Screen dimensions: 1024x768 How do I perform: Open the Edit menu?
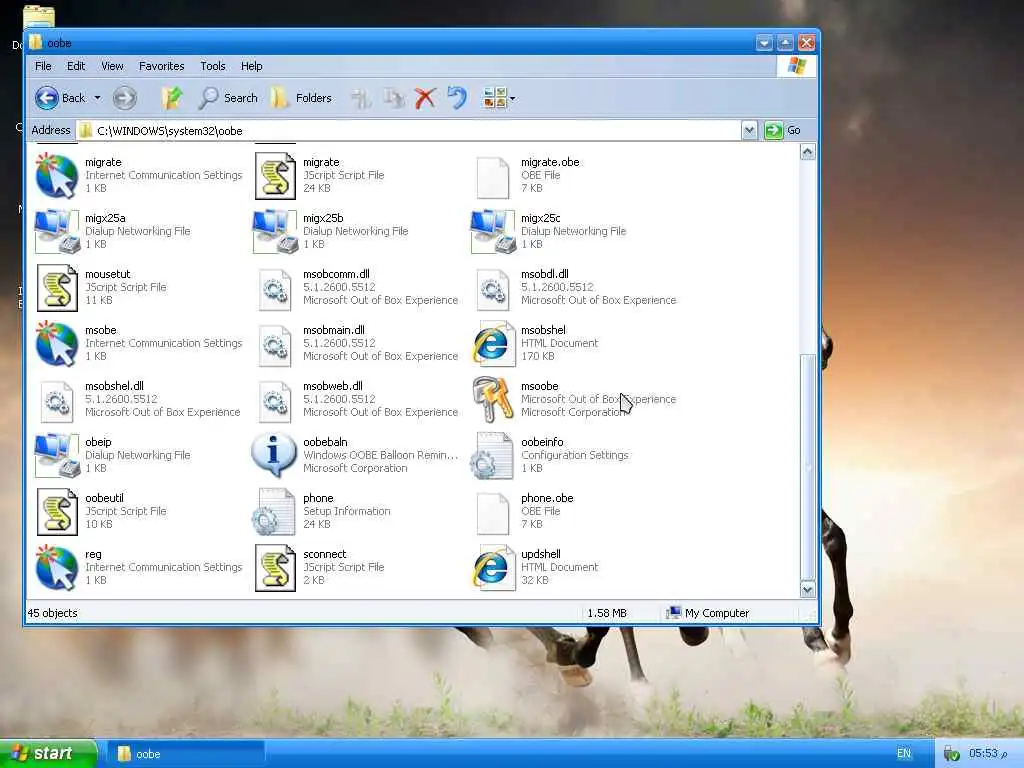pos(76,66)
